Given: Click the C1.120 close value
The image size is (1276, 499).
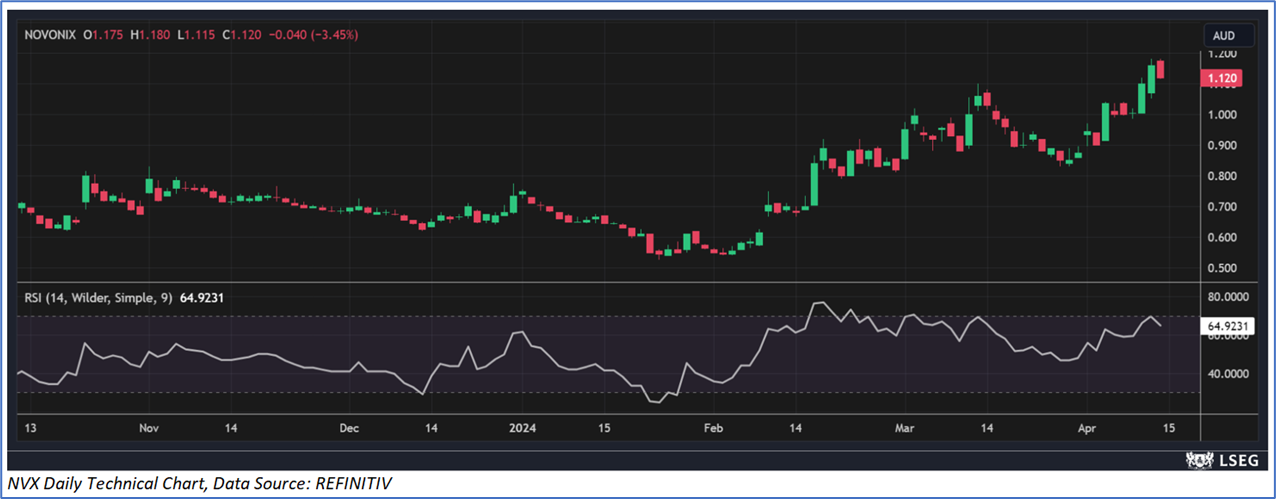Looking at the screenshot, I should [244, 35].
